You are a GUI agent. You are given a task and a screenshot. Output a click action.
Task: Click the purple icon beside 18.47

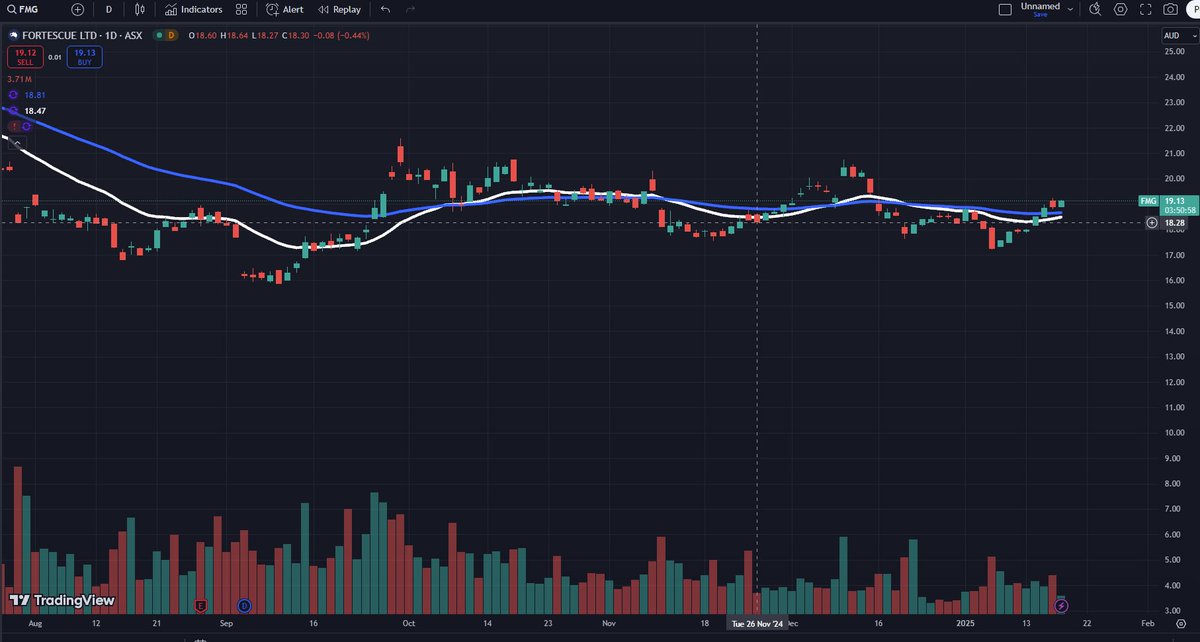[x=14, y=110]
